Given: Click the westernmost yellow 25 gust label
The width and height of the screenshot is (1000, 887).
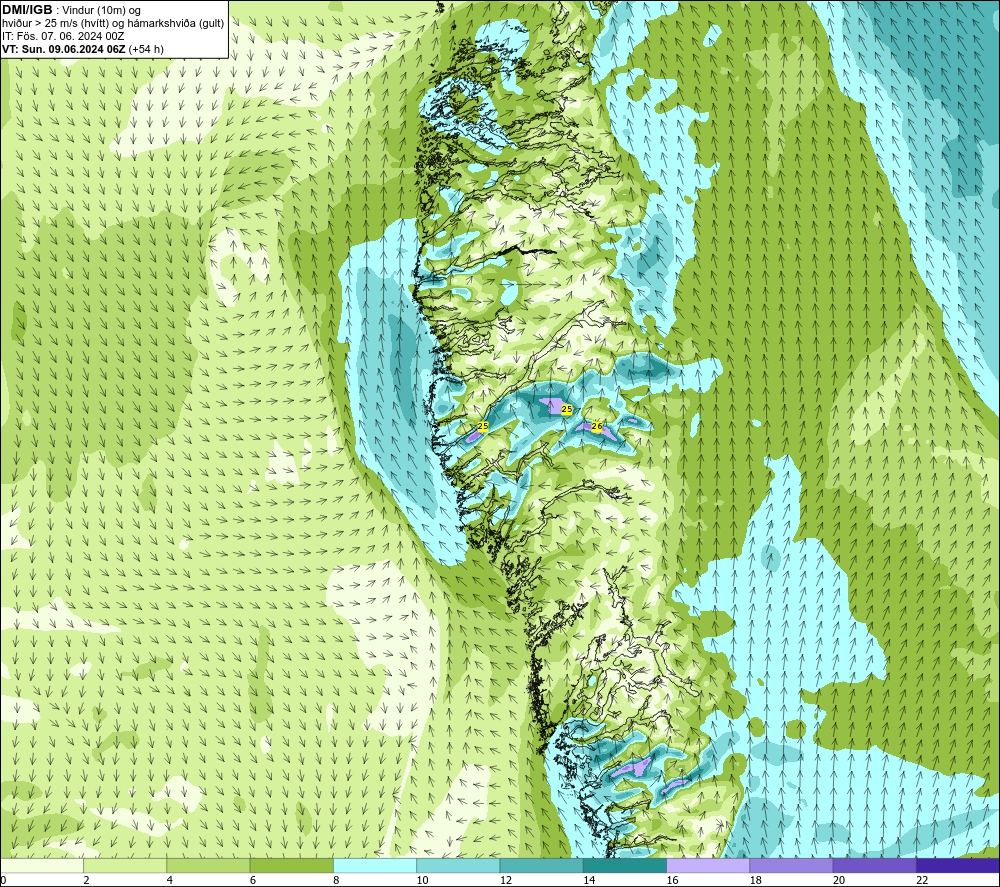Looking at the screenshot, I should point(483,426).
